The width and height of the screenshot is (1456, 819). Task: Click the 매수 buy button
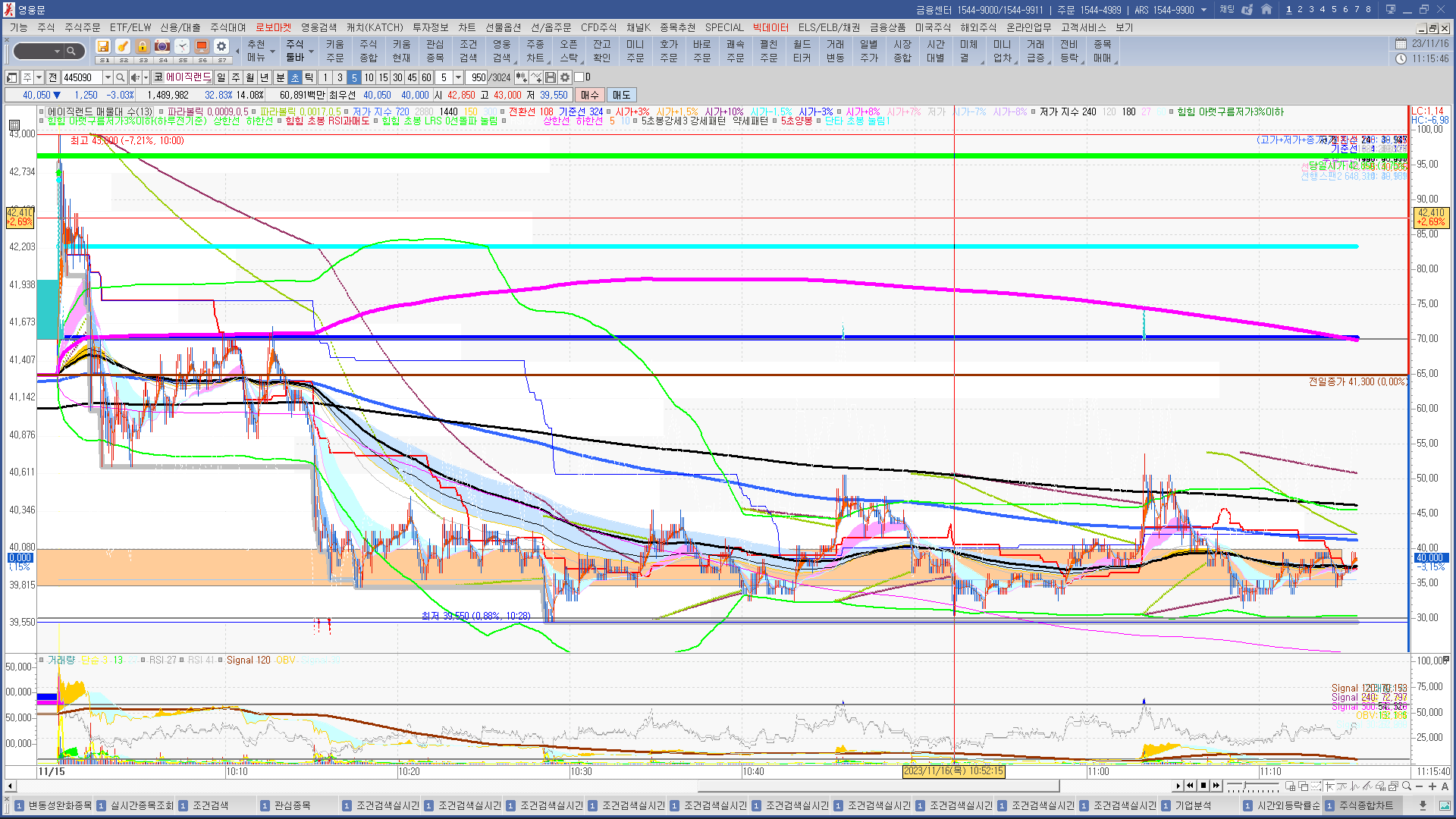[590, 95]
